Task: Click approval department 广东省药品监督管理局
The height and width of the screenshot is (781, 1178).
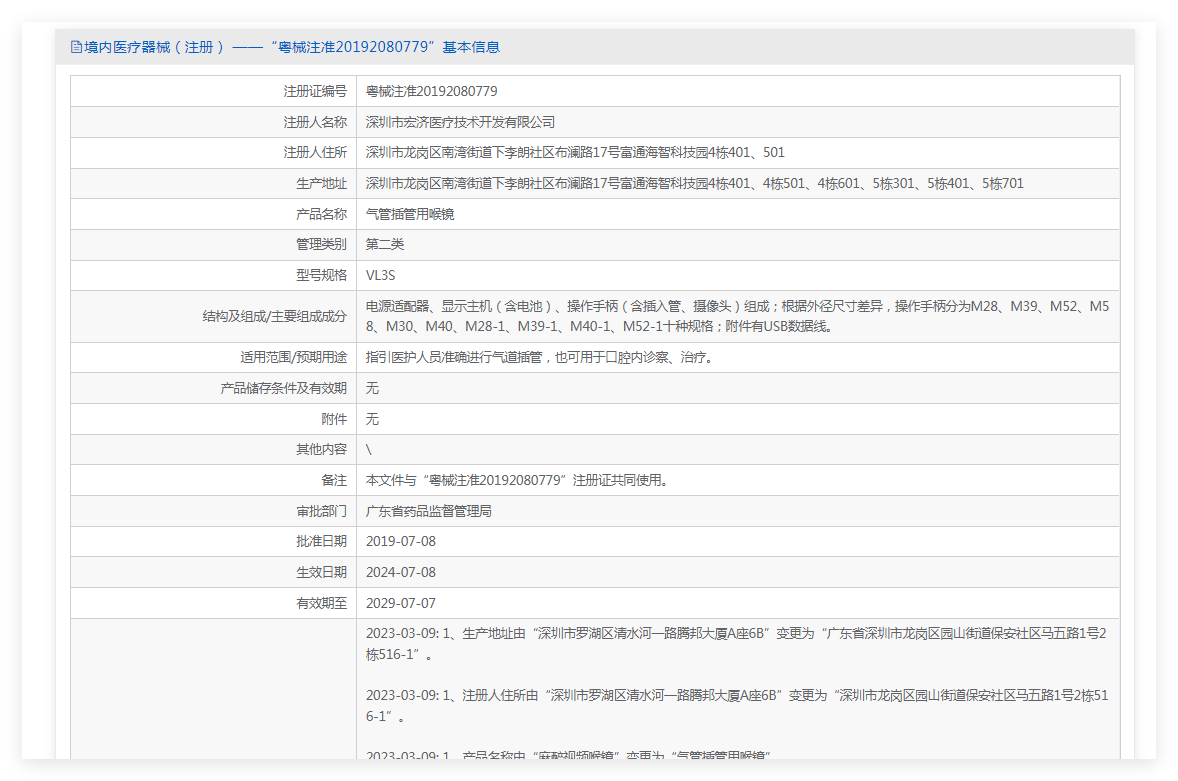Action: coord(428,511)
